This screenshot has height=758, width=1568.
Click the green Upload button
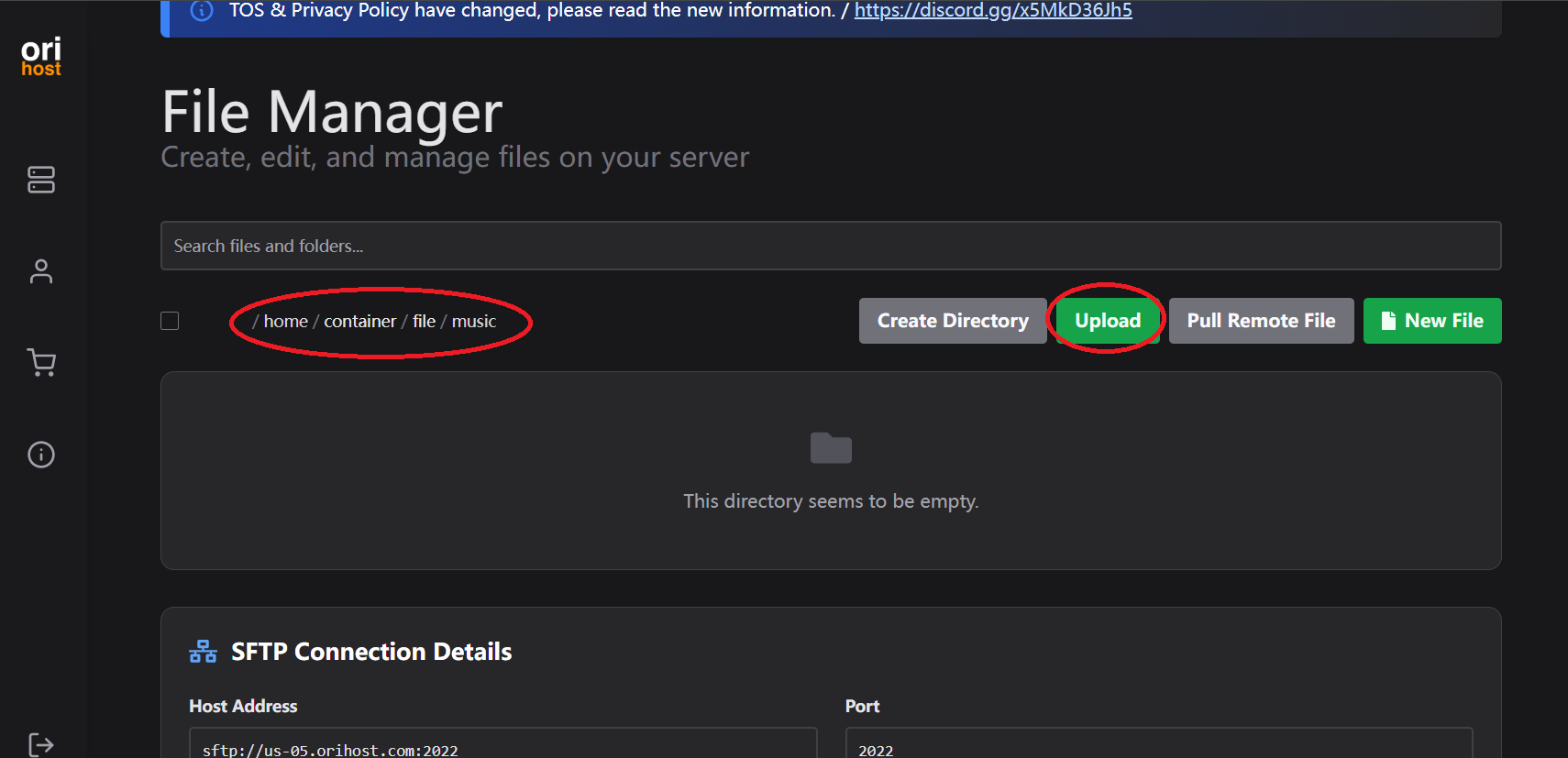pos(1108,321)
